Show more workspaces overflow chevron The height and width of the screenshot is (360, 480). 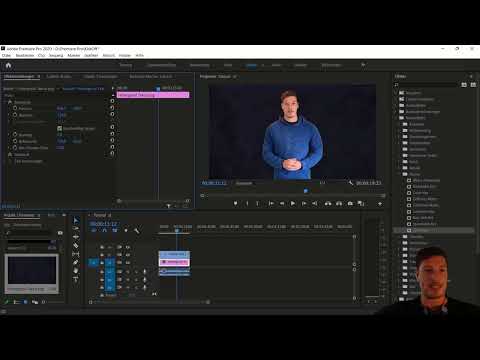pyautogui.click(x=363, y=65)
